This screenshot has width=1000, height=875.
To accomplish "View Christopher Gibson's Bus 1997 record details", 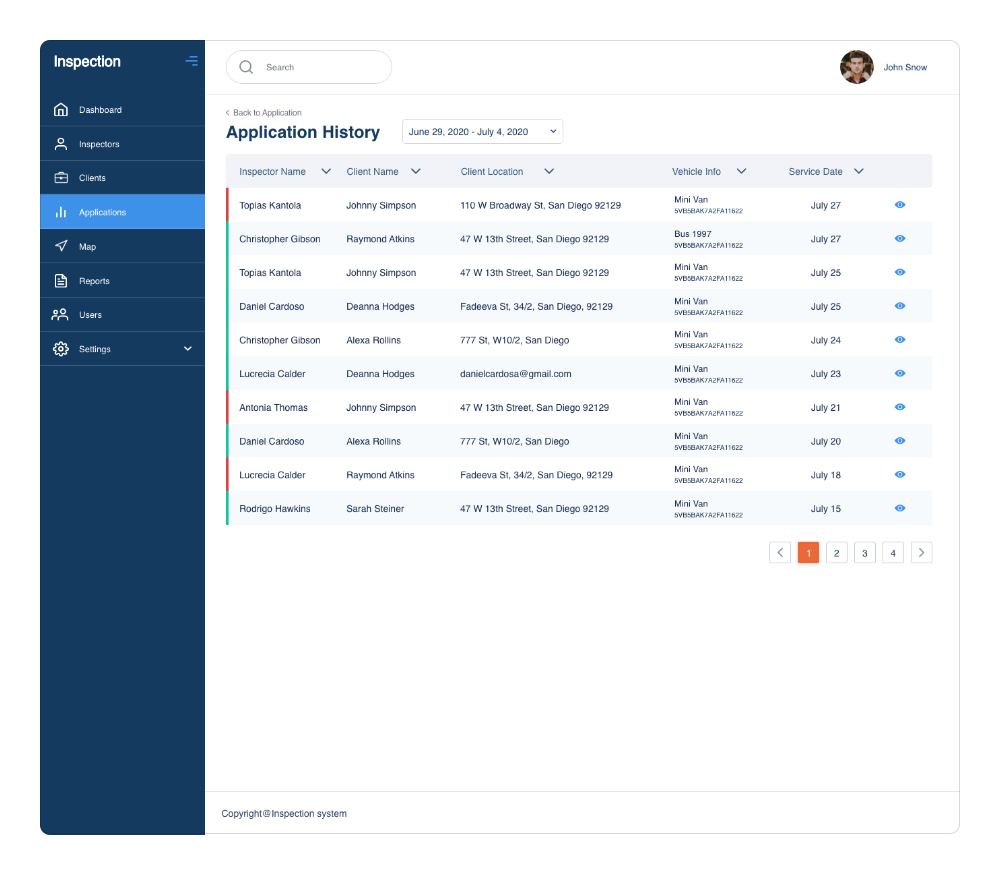I will tap(899, 238).
